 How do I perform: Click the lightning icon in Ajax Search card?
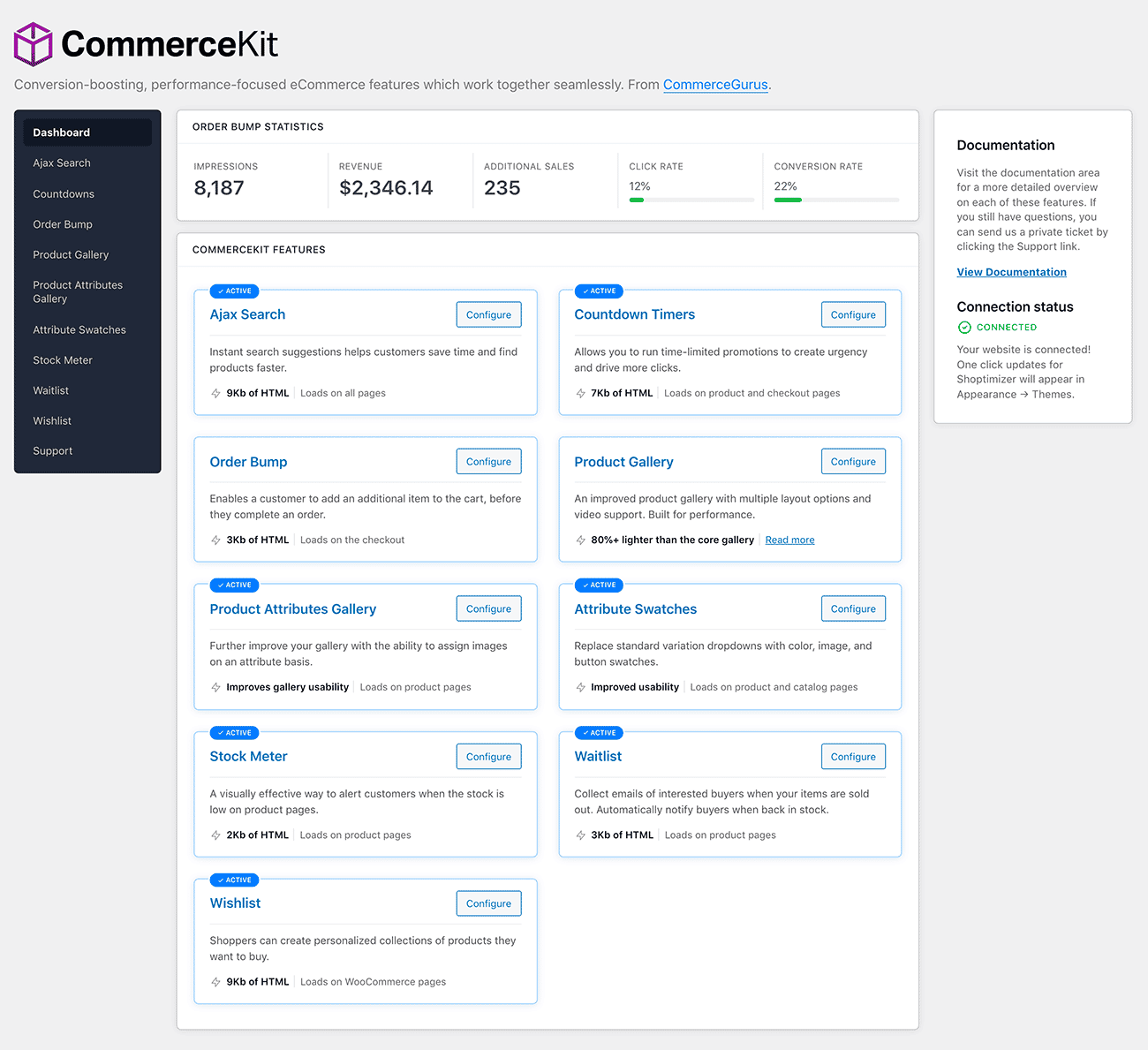click(x=215, y=393)
